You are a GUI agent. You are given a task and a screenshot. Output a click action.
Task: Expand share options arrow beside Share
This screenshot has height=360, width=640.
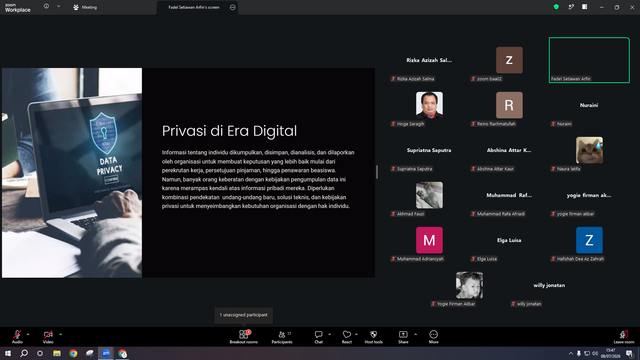pyautogui.click(x=416, y=334)
